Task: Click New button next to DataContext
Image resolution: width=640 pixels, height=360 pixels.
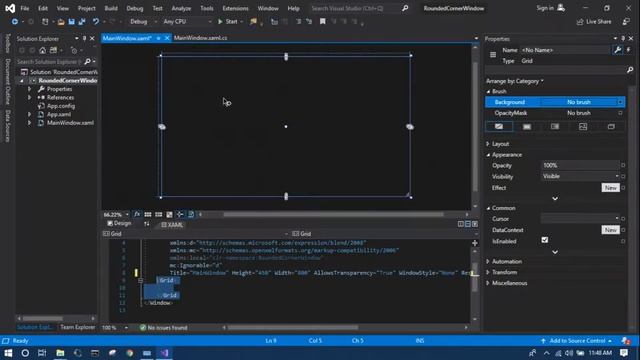Action: point(610,230)
